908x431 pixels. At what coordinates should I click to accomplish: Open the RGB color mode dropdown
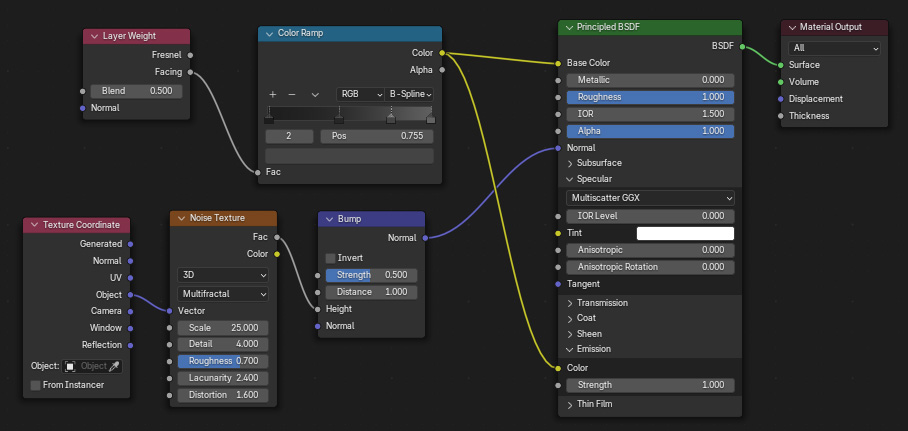pos(360,94)
